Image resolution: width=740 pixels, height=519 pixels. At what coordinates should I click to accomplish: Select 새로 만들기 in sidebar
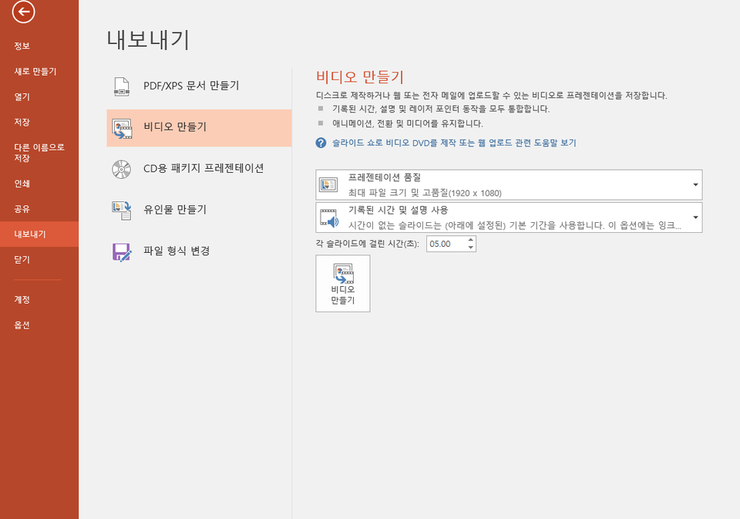tap(35, 71)
